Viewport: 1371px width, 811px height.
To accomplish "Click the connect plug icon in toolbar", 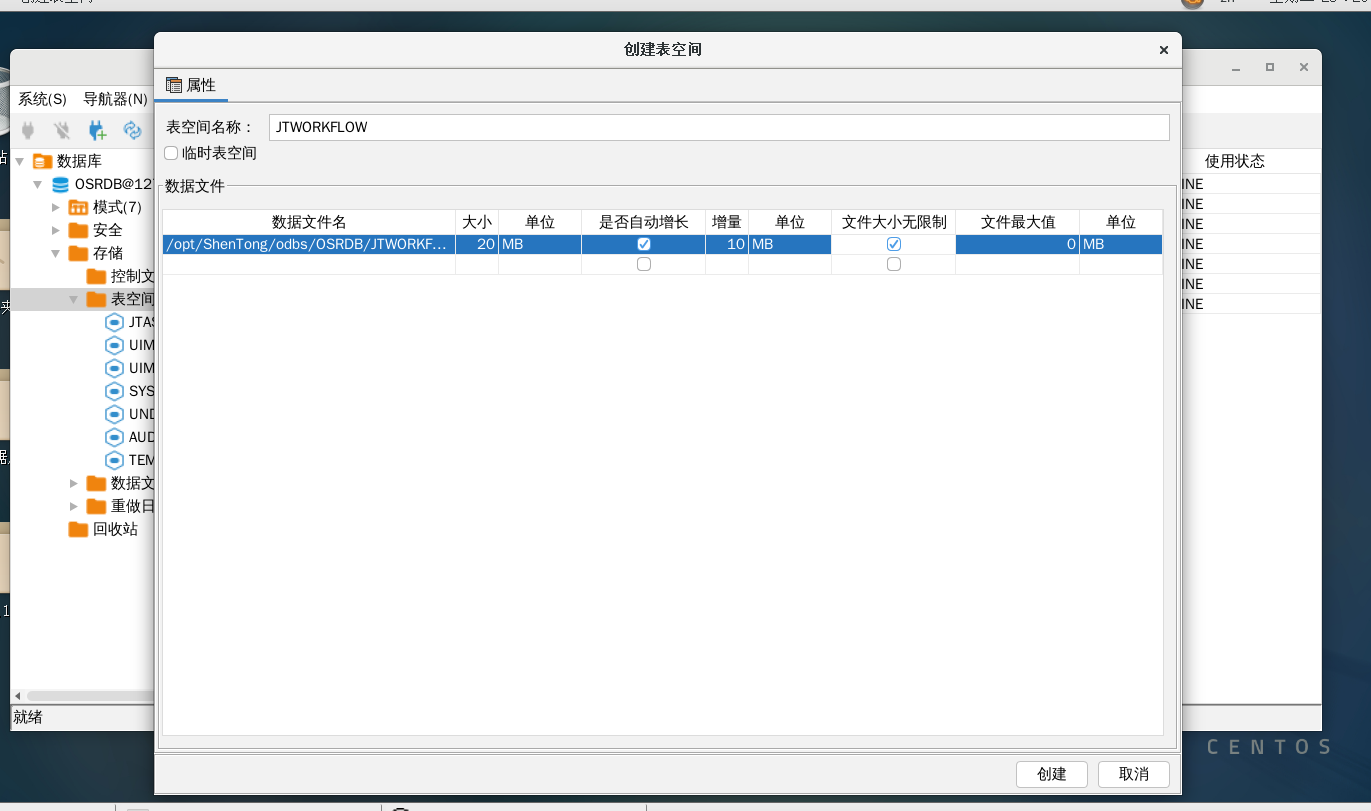I will [28, 130].
